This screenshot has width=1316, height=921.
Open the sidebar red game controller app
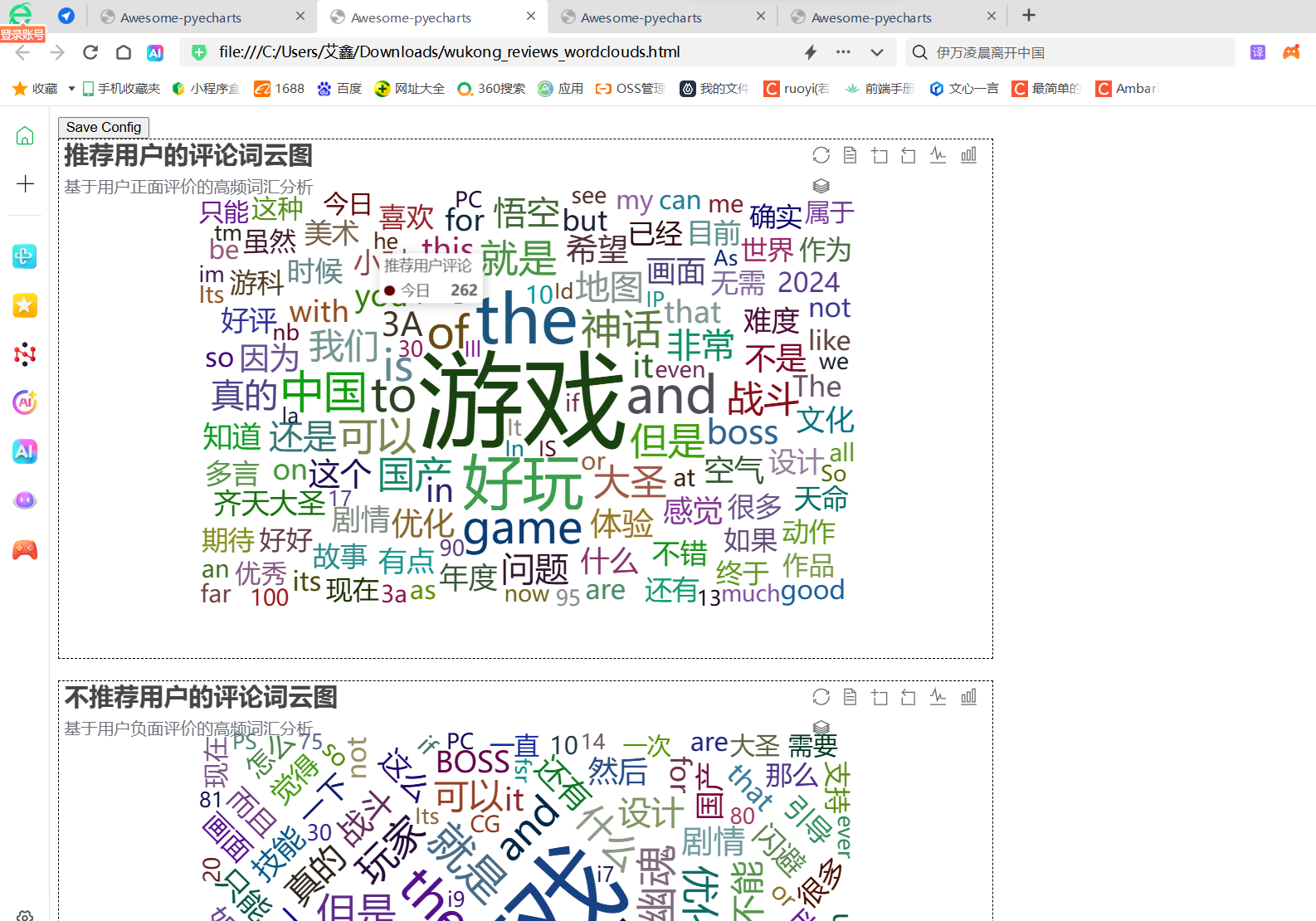click(x=25, y=549)
